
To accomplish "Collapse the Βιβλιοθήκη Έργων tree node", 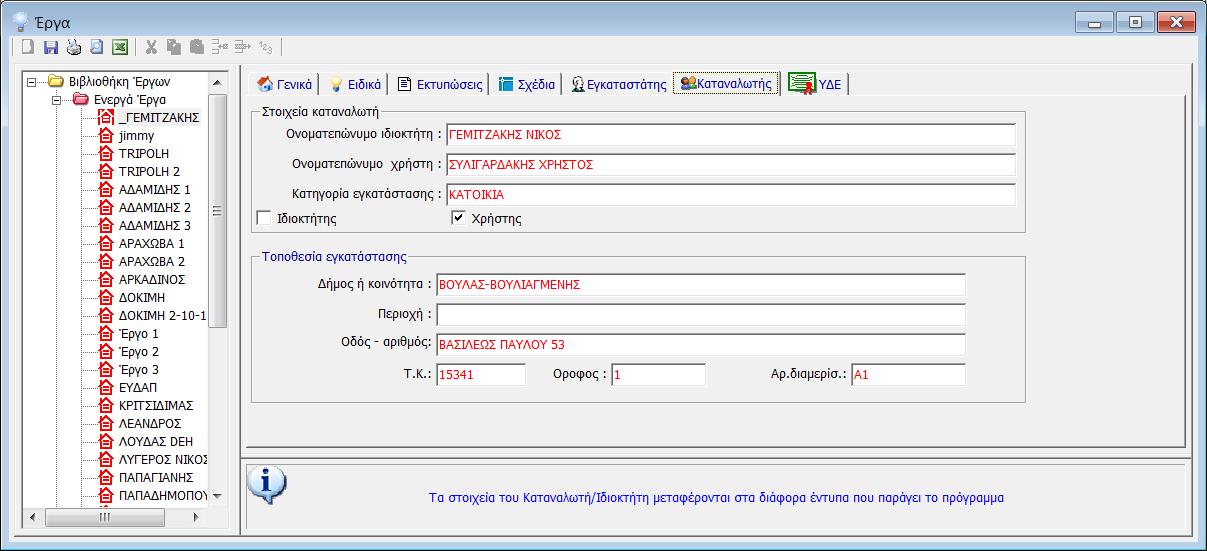I will (32, 82).
